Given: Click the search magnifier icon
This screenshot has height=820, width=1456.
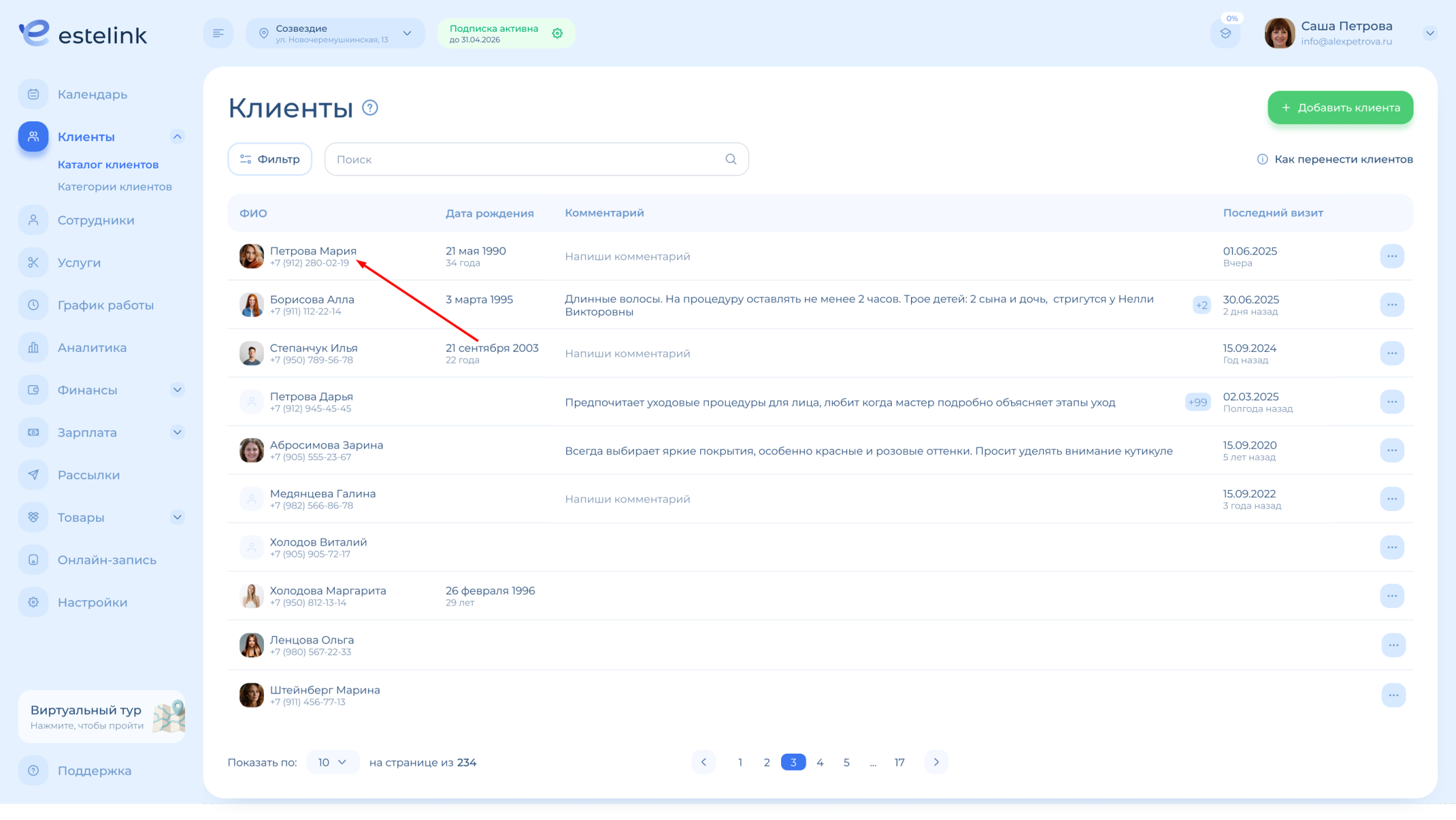Looking at the screenshot, I should coord(731,159).
